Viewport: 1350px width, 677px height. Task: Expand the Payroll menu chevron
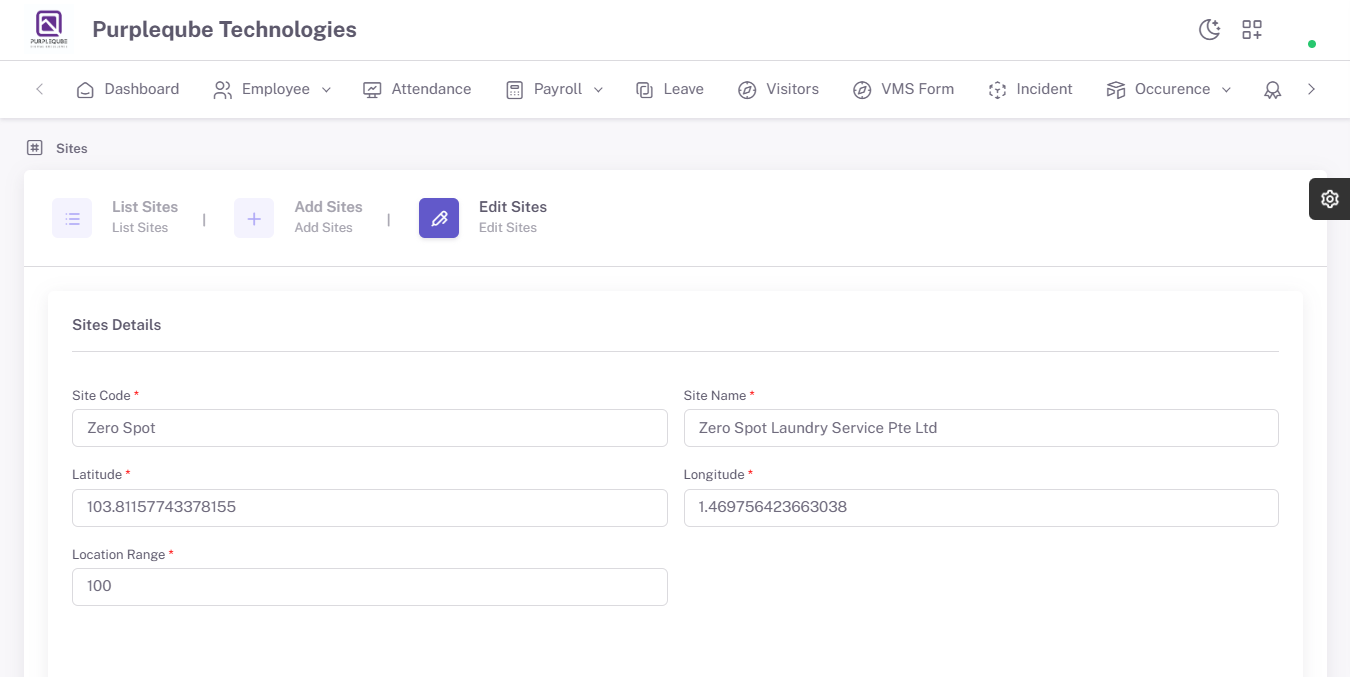[598, 90]
